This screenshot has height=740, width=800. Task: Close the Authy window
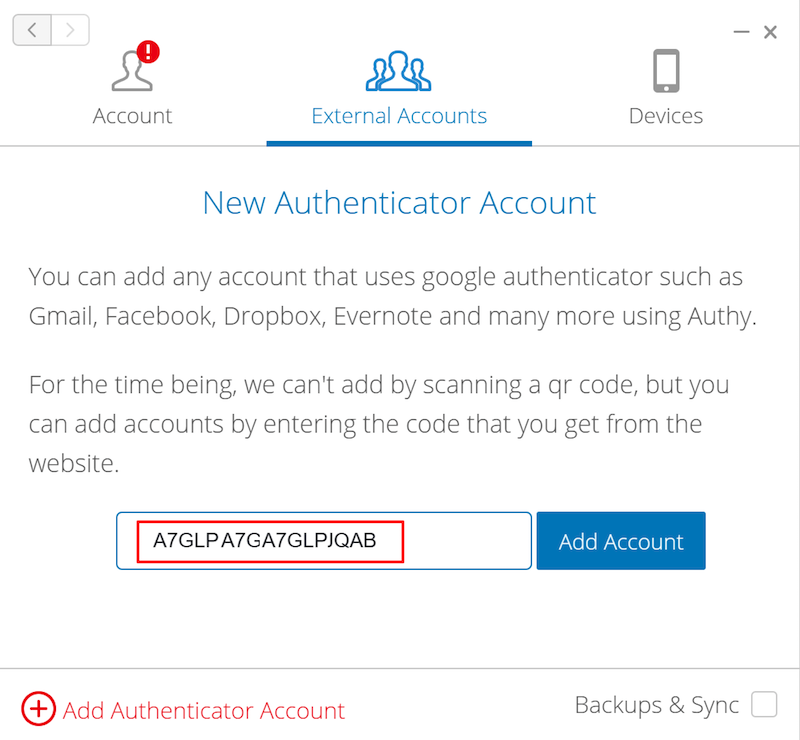point(770,32)
